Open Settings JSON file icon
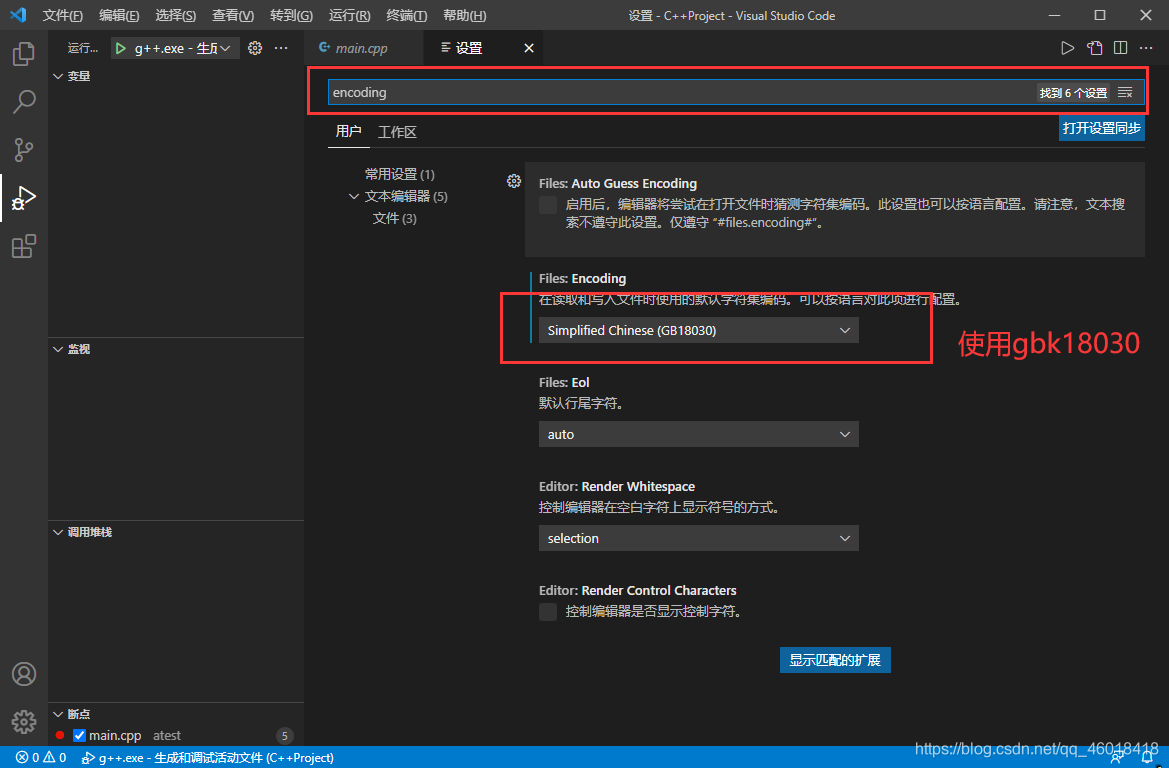The width and height of the screenshot is (1169, 768). [1094, 48]
